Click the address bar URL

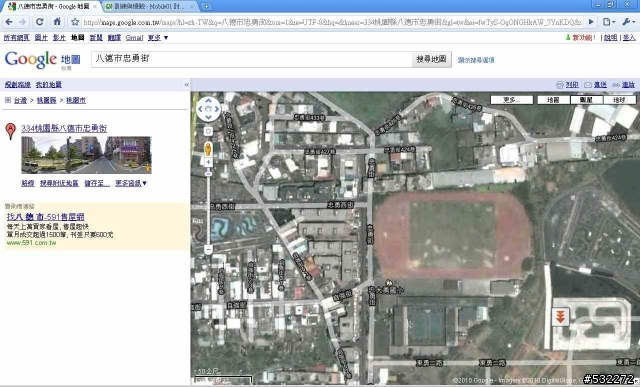pyautogui.click(x=332, y=22)
